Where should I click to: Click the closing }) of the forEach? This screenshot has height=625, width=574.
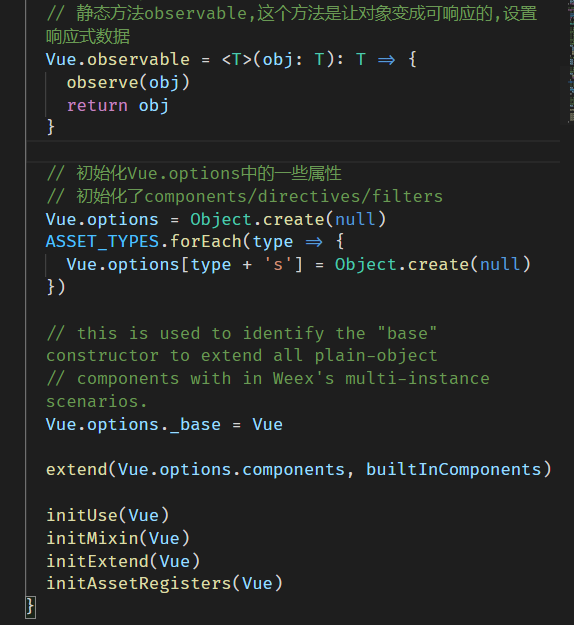(x=56, y=287)
